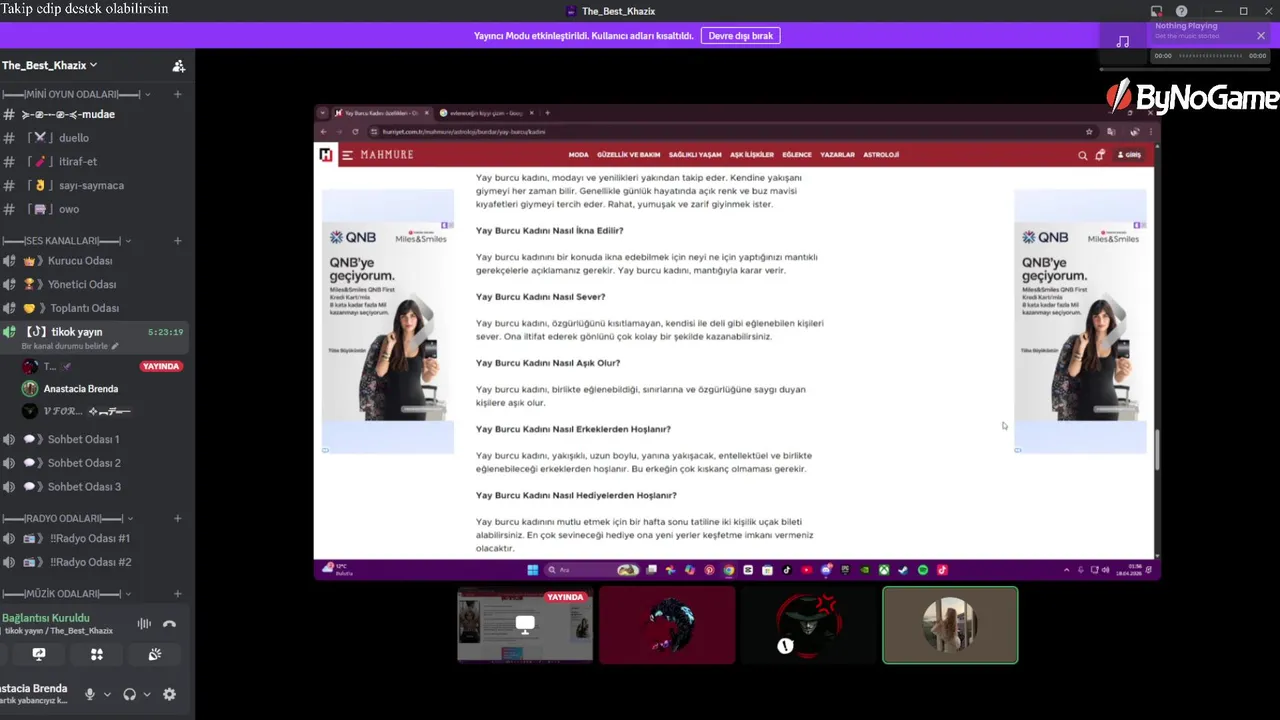1280x720 pixels.
Task: Open microphone input options arrow
Action: click(107, 694)
